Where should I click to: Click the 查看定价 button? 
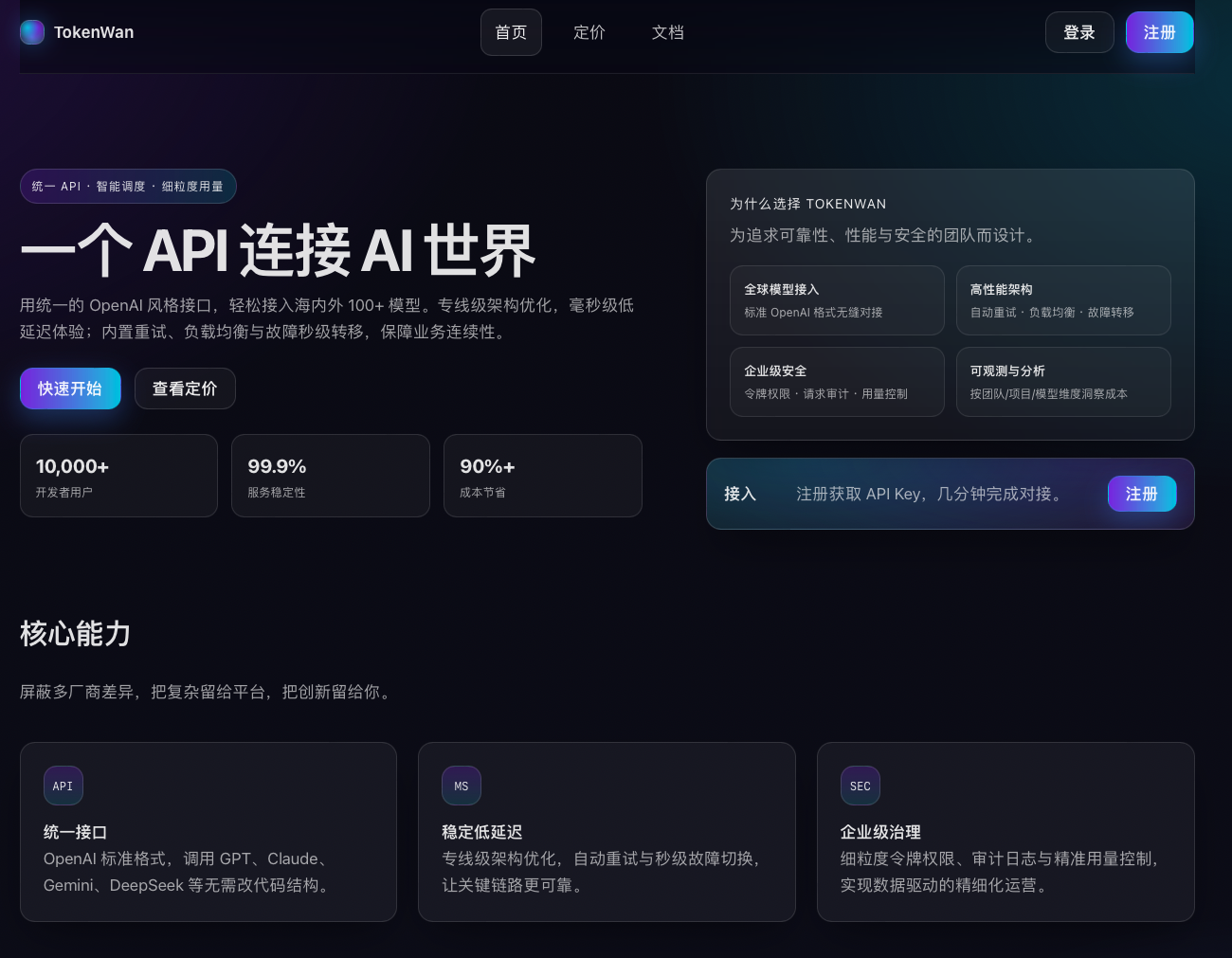185,389
